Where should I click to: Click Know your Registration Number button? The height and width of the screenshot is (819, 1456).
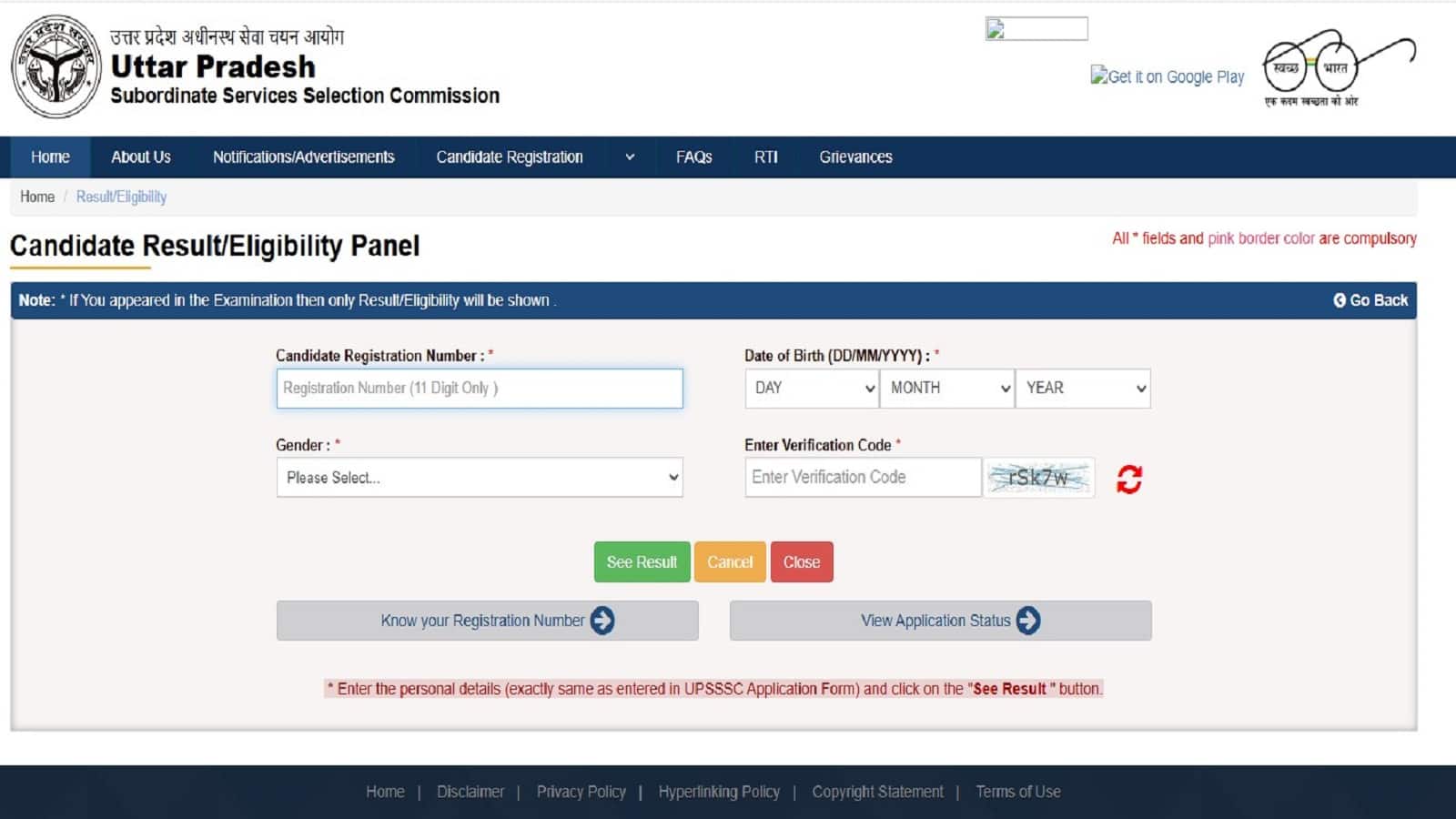(x=487, y=621)
